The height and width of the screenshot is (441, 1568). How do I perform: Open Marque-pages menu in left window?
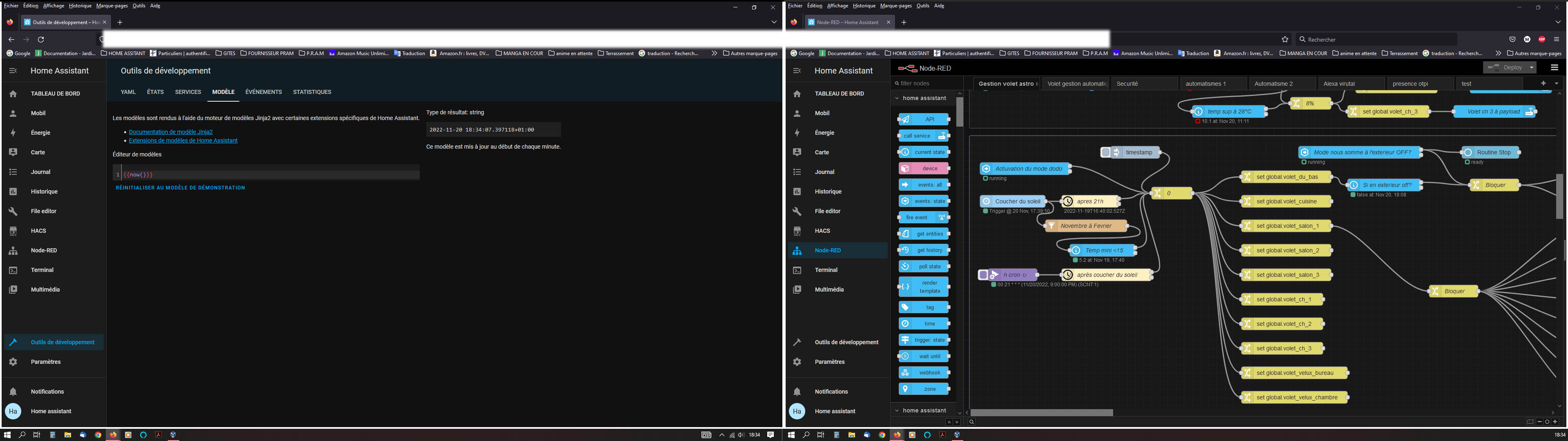coord(112,5)
